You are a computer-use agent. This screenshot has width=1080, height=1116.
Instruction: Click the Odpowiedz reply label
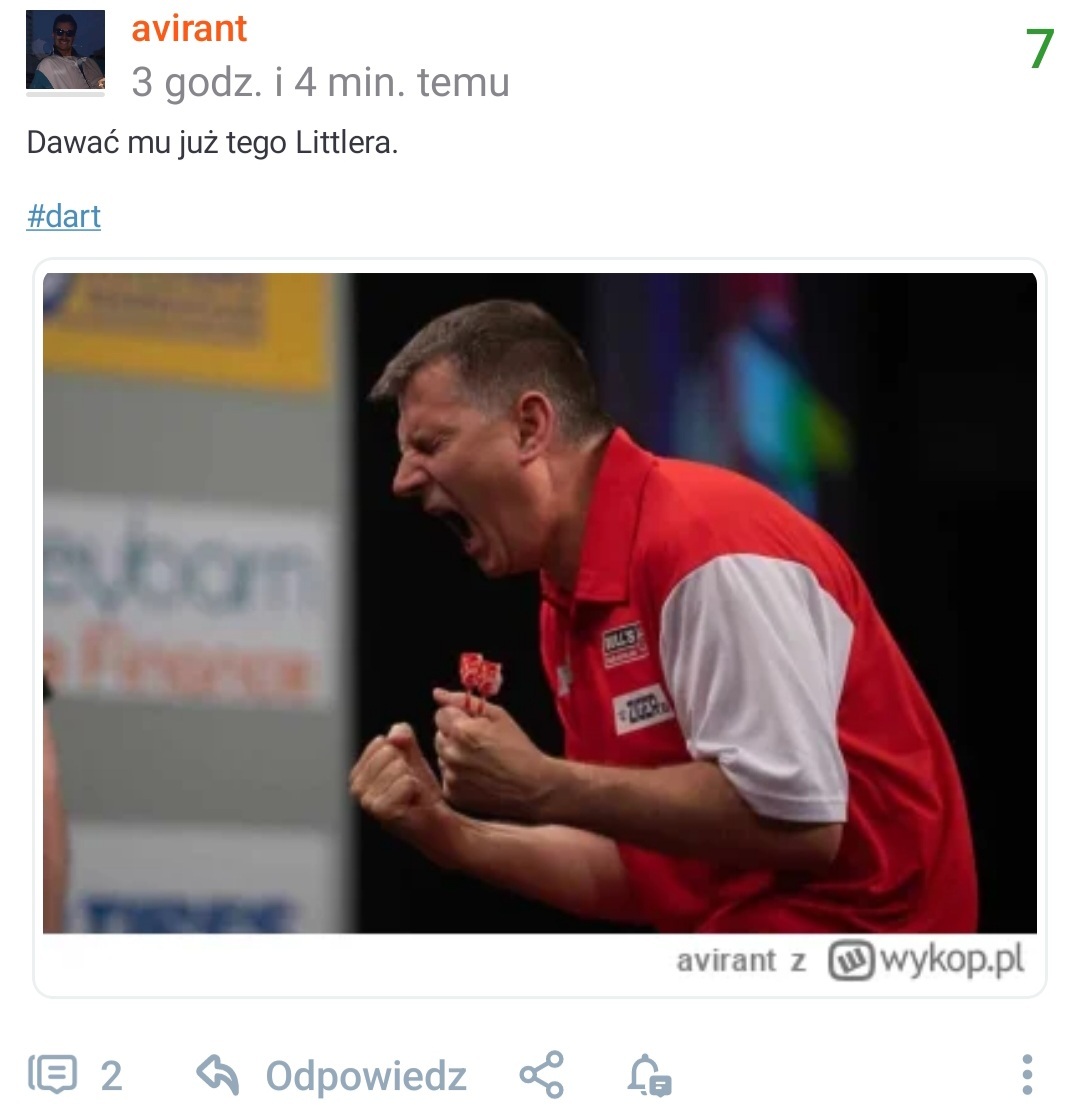click(366, 1075)
